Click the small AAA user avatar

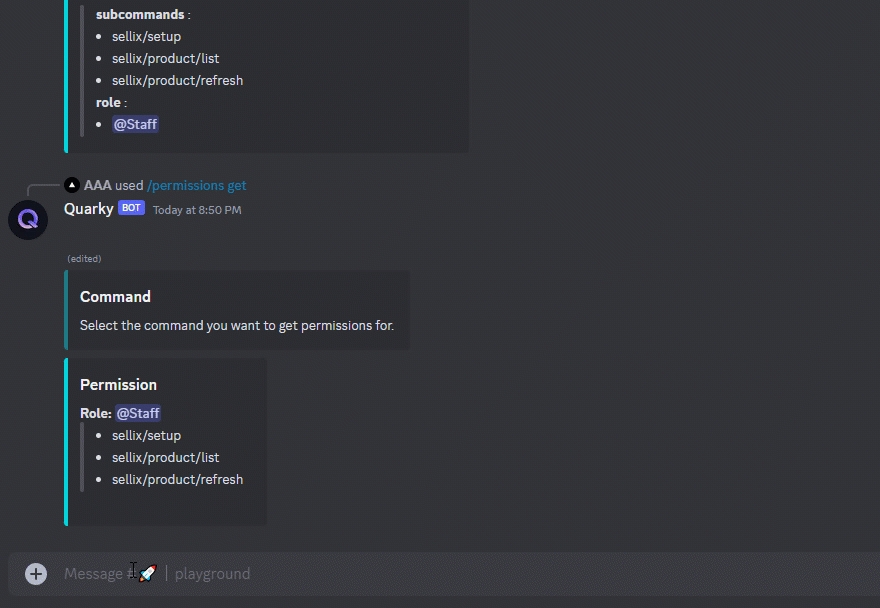[72, 185]
